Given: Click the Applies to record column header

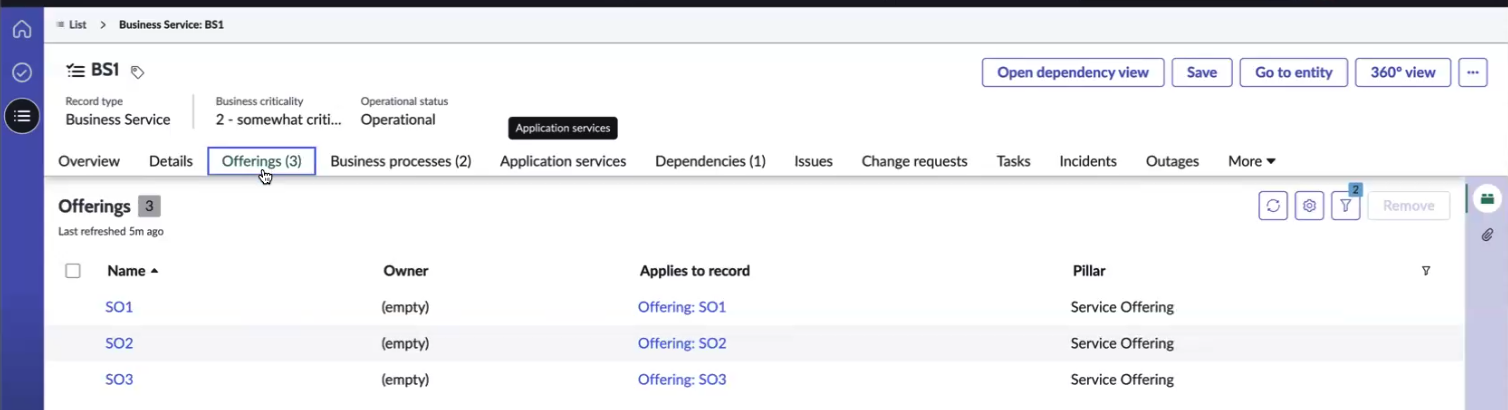Looking at the screenshot, I should point(695,271).
